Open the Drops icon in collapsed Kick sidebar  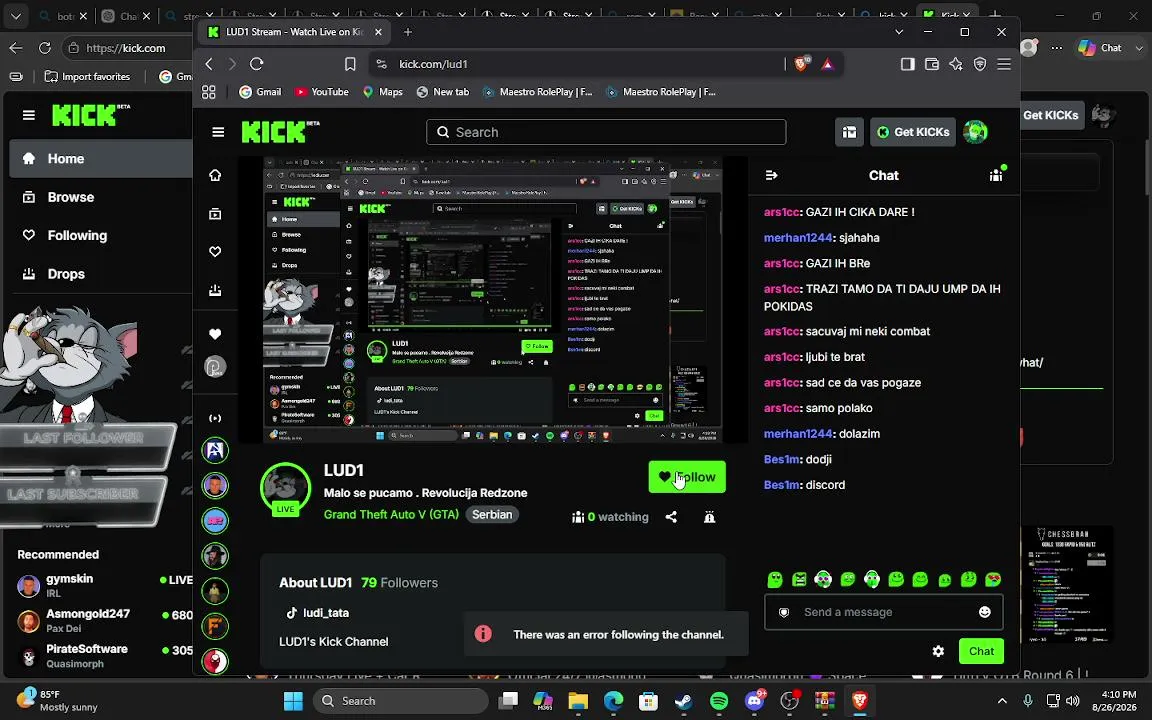click(215, 290)
